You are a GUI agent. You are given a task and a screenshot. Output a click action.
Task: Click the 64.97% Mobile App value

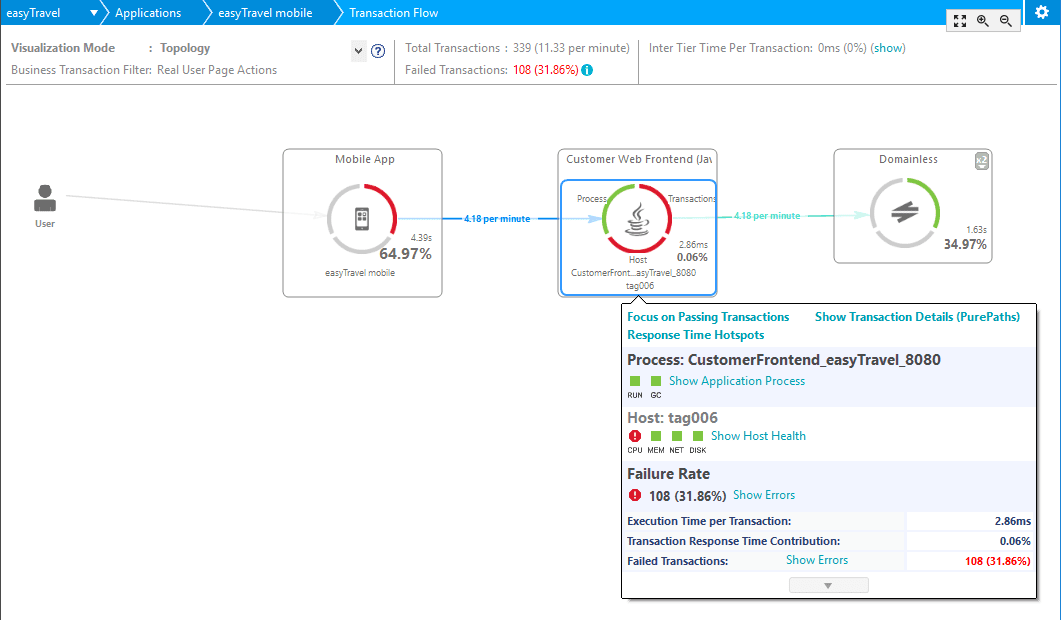[x=405, y=254]
